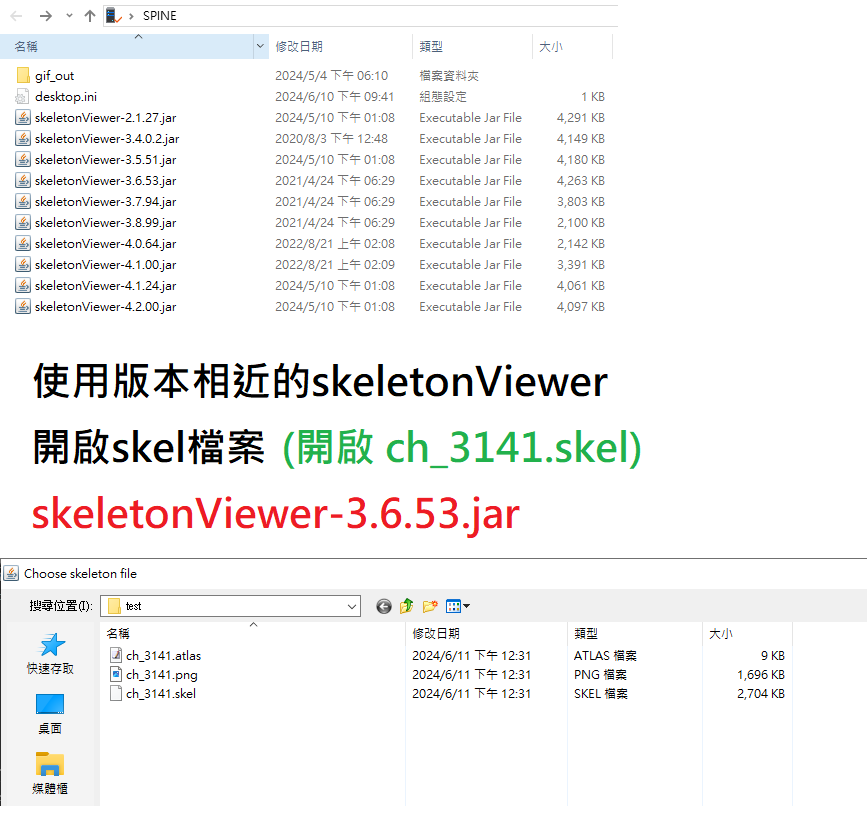Click the 3,803 KB size cell
This screenshot has height=828, width=867.
coord(581,201)
